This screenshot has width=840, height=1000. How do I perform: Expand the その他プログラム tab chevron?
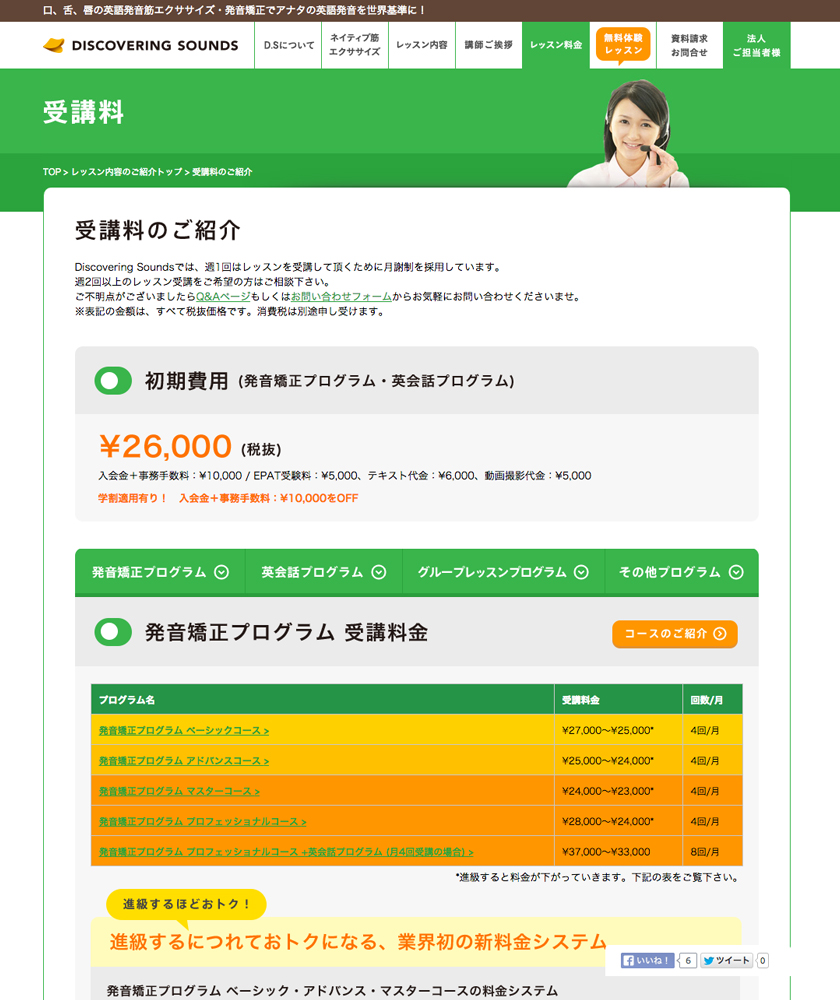(x=736, y=572)
